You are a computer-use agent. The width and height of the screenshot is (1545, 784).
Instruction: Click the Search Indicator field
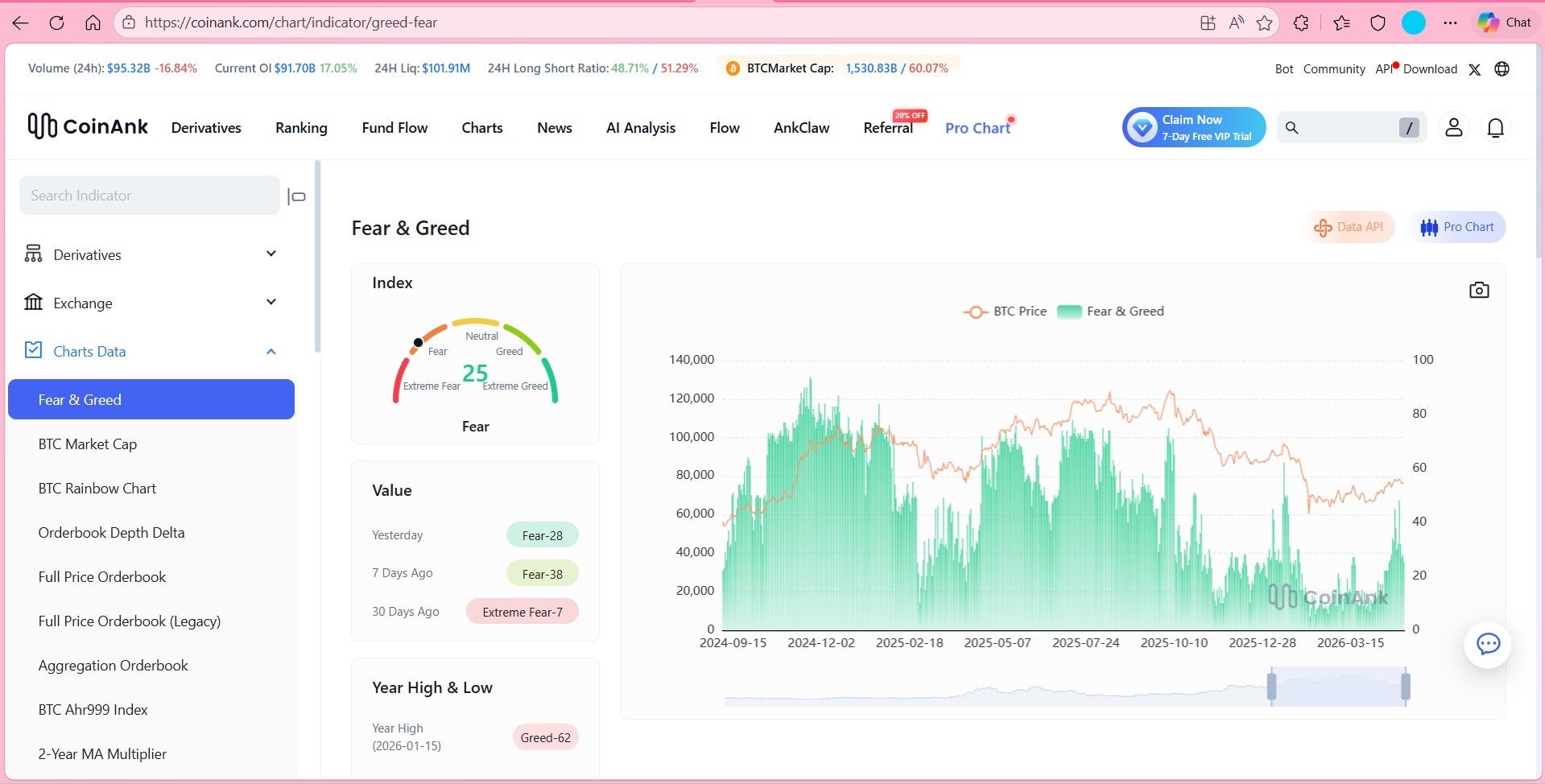[150, 196]
